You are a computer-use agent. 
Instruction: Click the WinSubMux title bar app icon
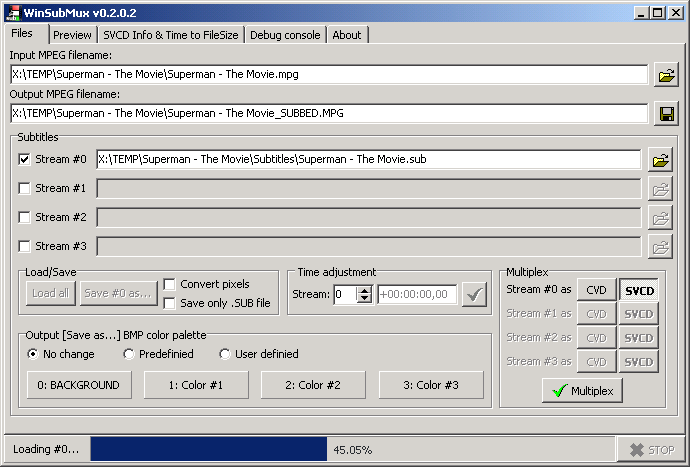tap(12, 12)
